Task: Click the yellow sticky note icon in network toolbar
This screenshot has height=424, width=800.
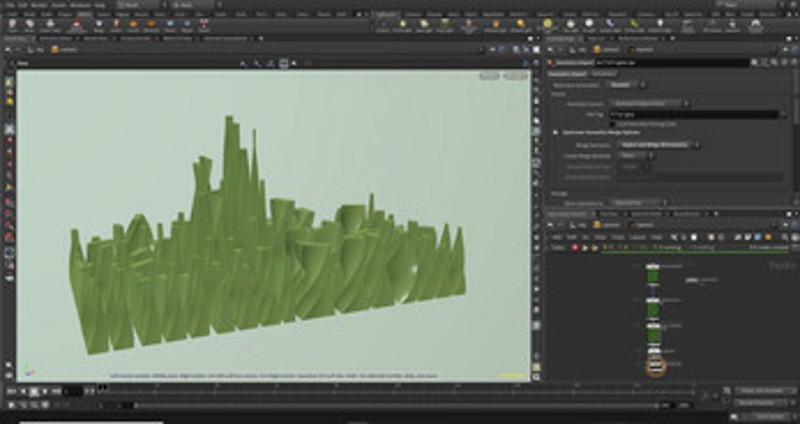Action: click(x=768, y=237)
